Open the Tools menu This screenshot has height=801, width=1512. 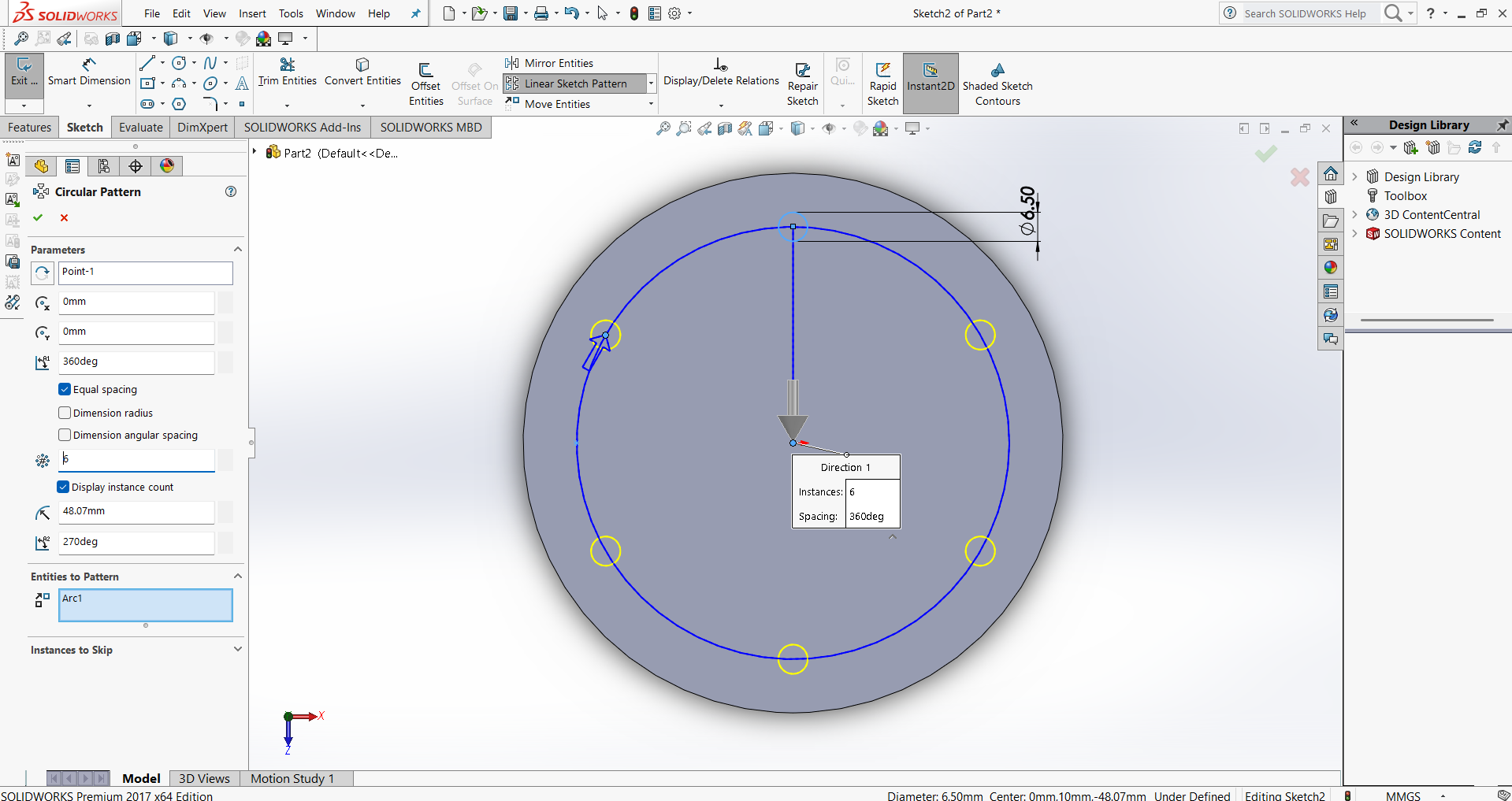[x=291, y=13]
